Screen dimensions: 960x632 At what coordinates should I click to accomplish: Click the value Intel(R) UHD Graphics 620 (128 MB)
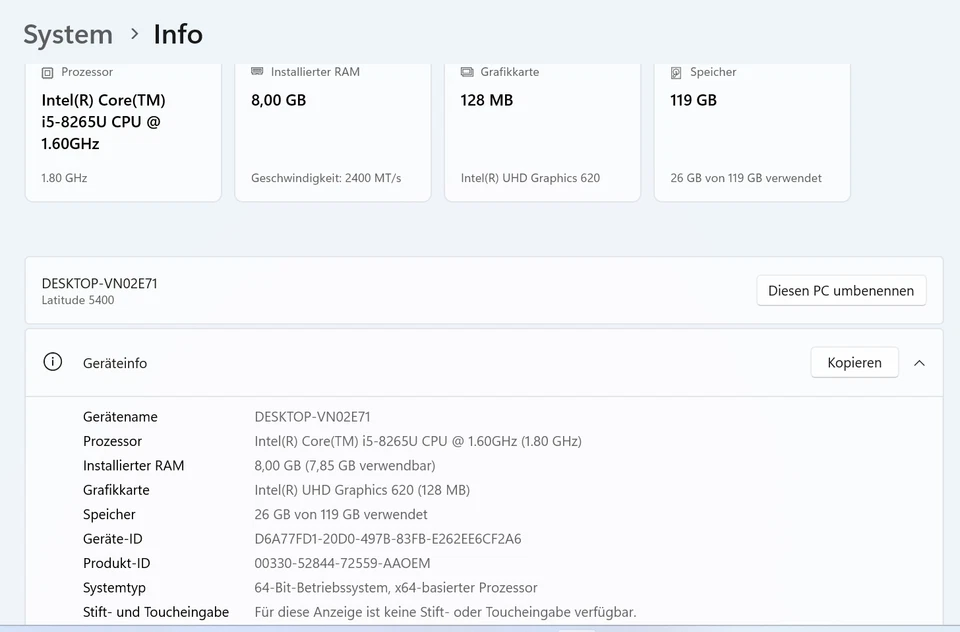coord(362,490)
